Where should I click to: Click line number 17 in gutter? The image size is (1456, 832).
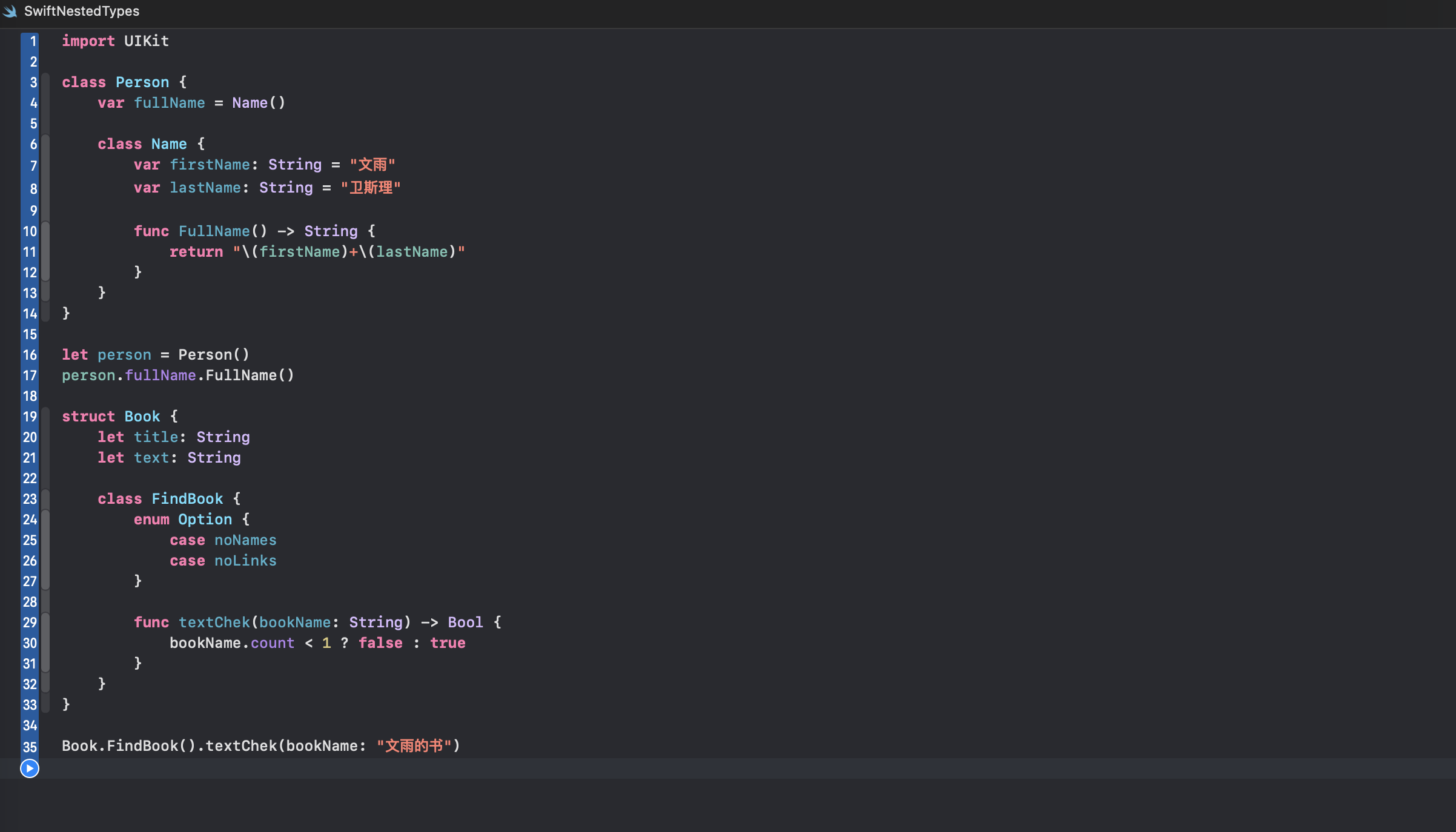pyautogui.click(x=30, y=376)
